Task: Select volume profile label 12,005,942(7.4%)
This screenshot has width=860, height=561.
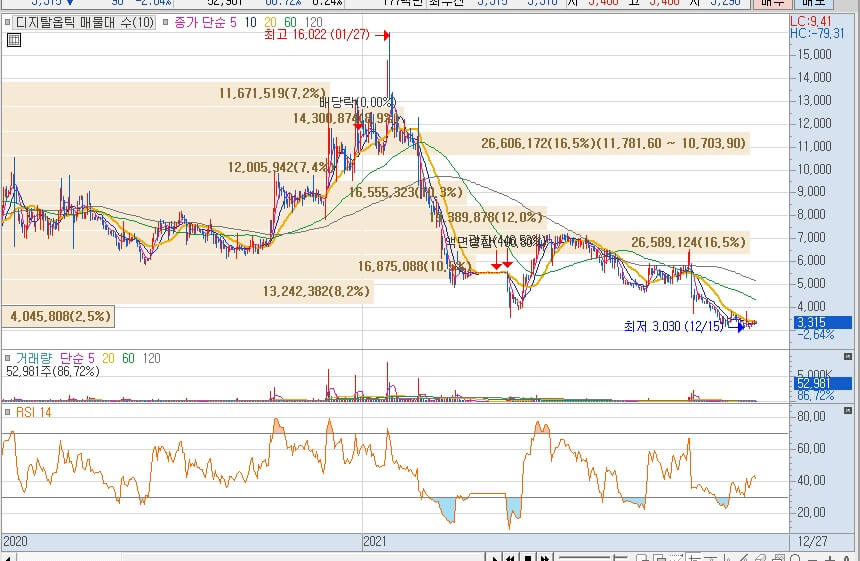Action: (x=279, y=167)
